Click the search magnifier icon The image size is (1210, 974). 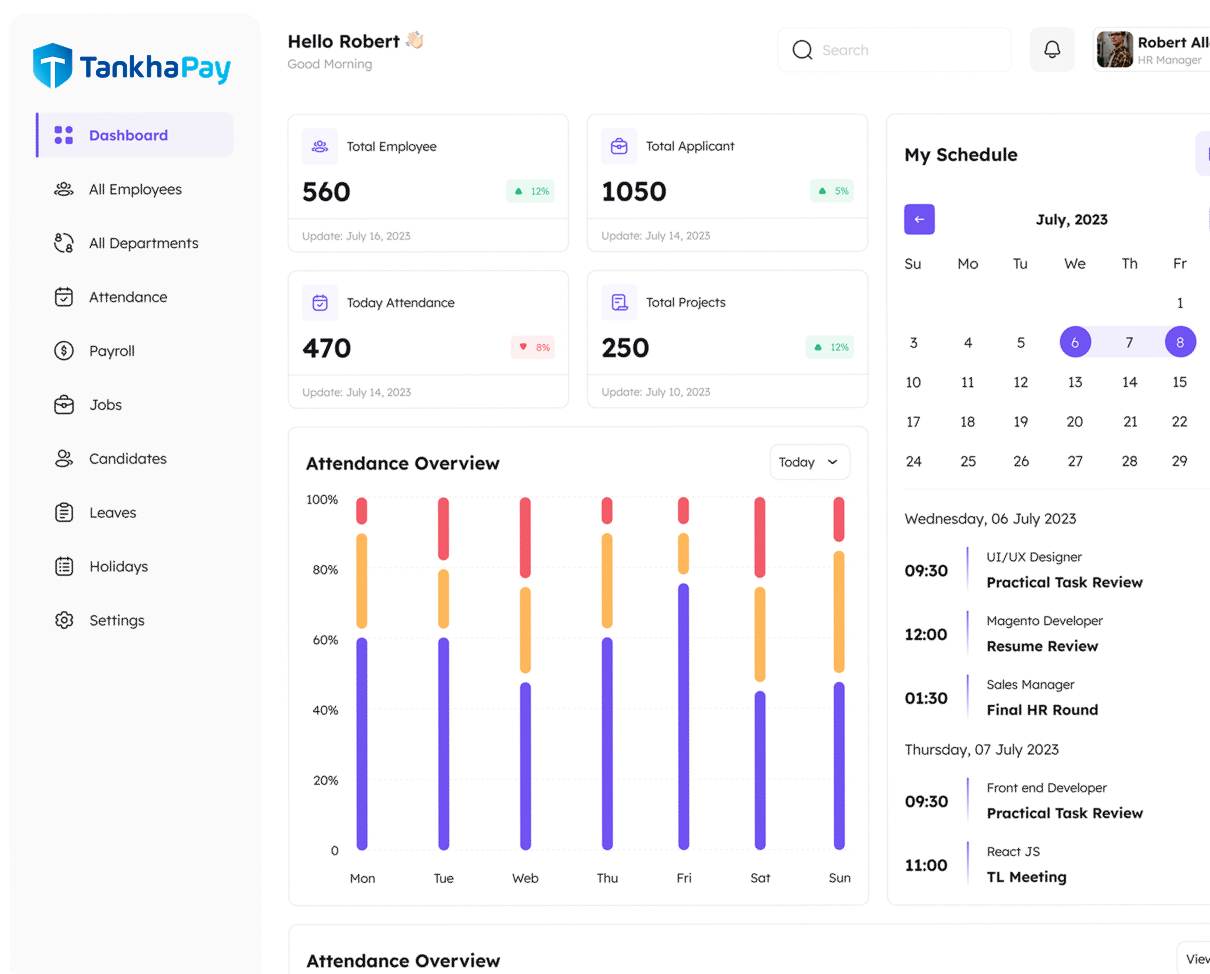802,50
